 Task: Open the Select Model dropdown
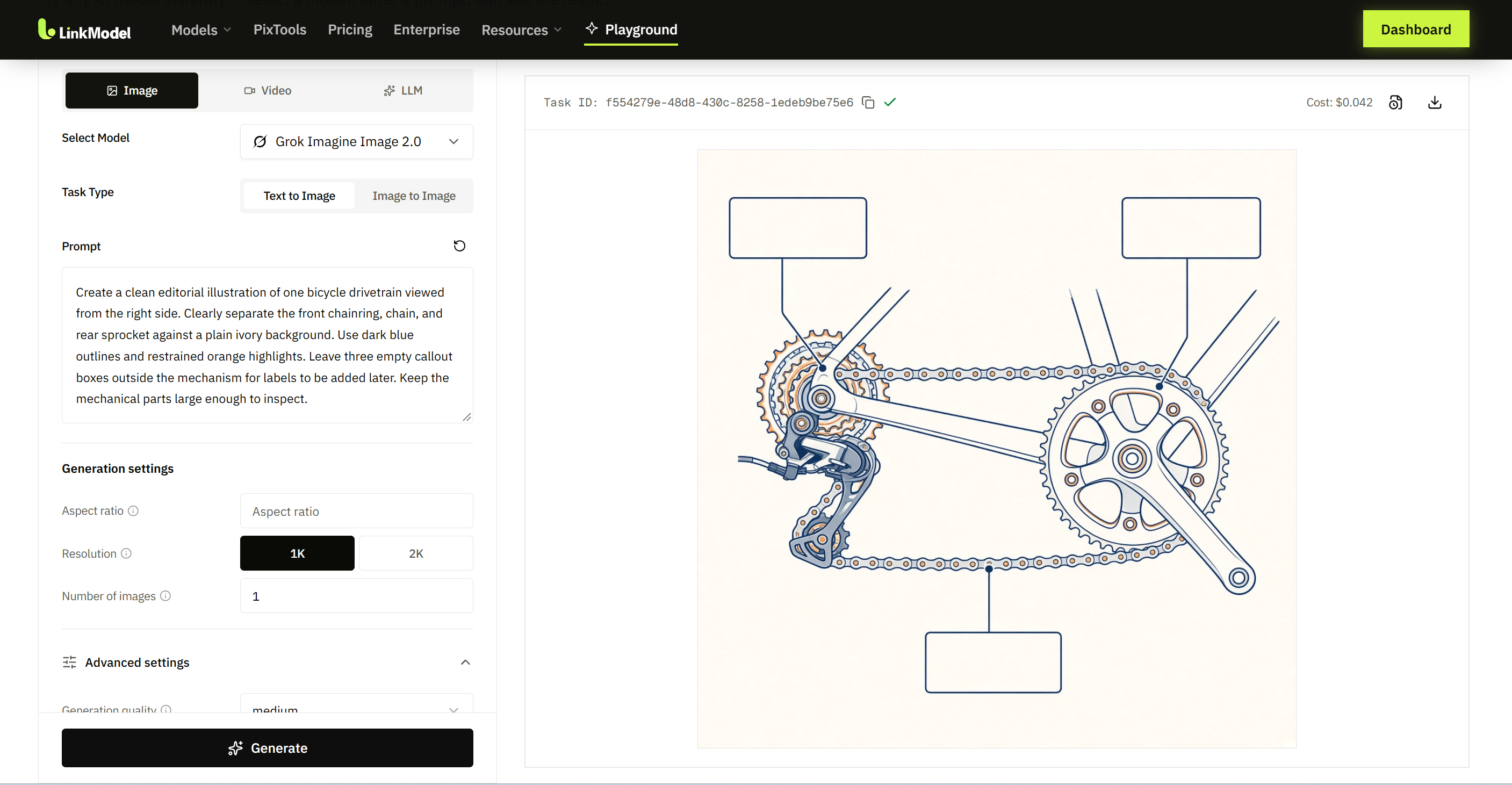tap(356, 141)
